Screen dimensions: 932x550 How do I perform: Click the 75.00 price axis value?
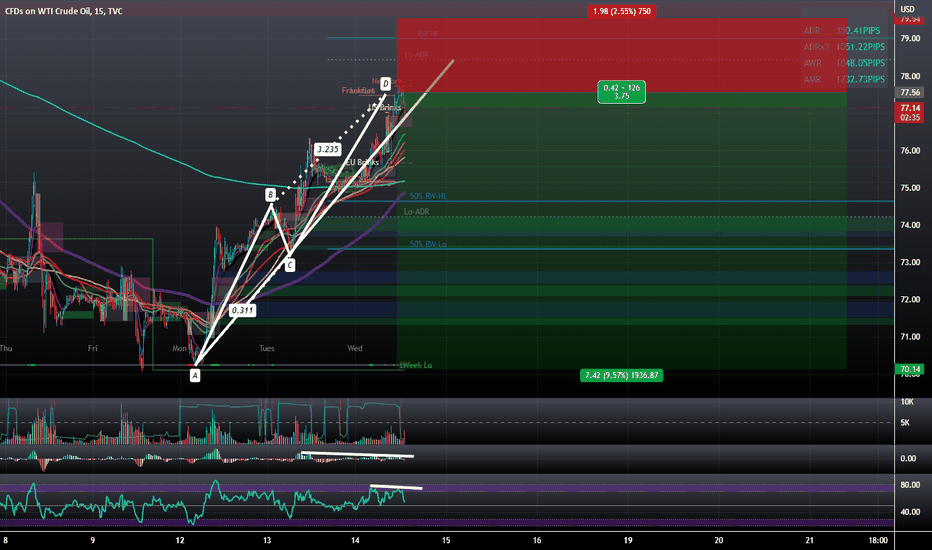pyautogui.click(x=910, y=187)
